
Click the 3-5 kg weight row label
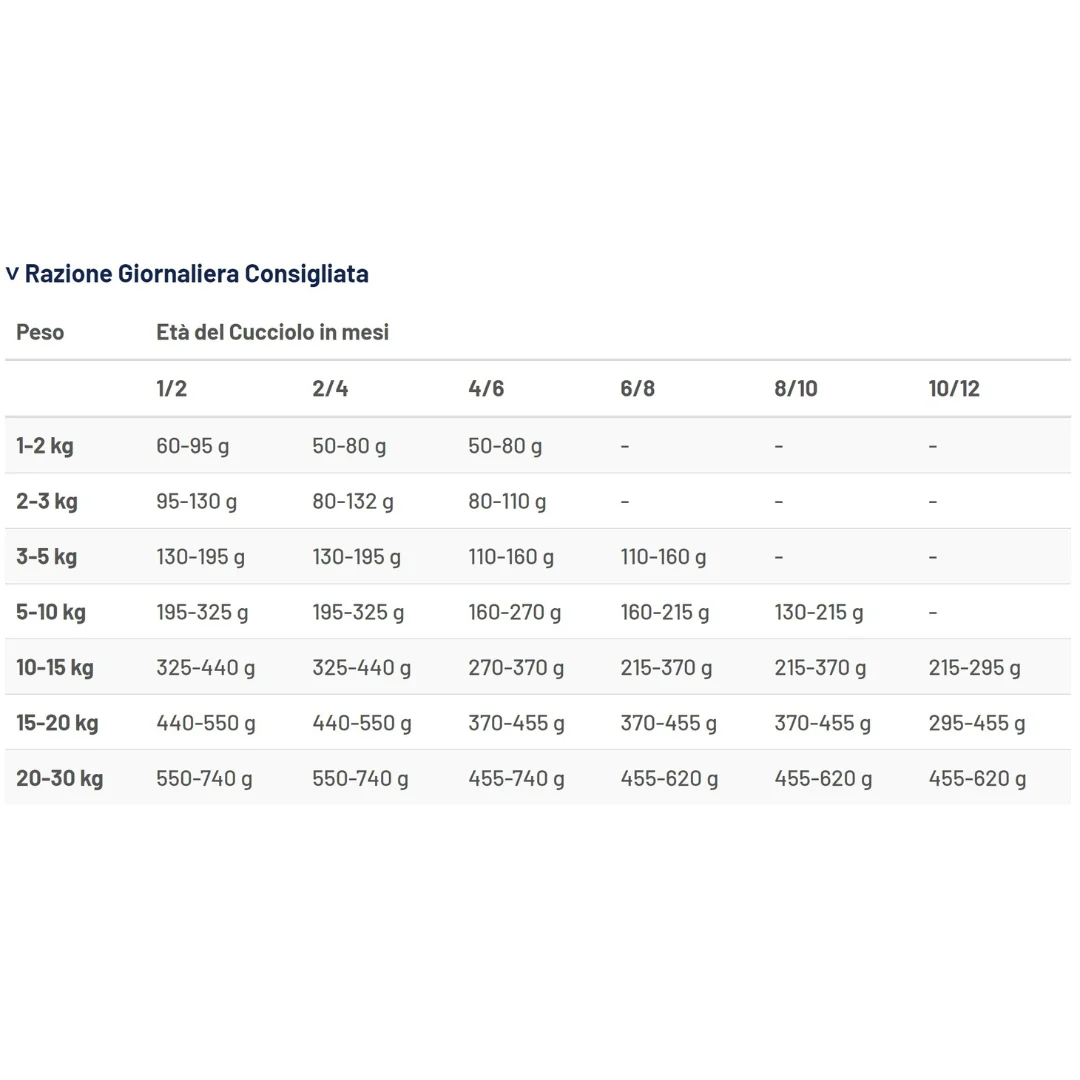[x=46, y=557]
